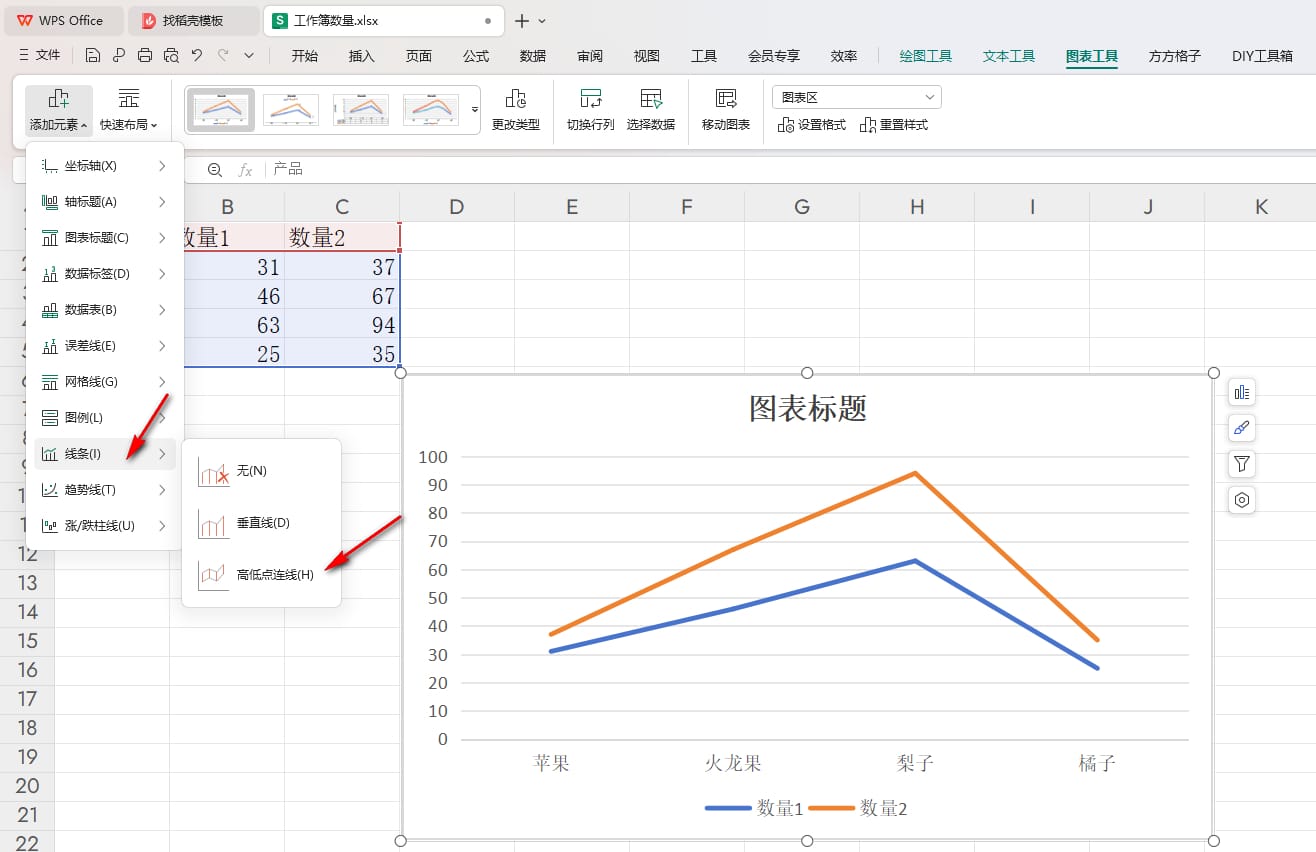Viewport: 1316px width, 852px height.
Task: Switch to the 数据 (Data) tab
Action: coord(533,56)
